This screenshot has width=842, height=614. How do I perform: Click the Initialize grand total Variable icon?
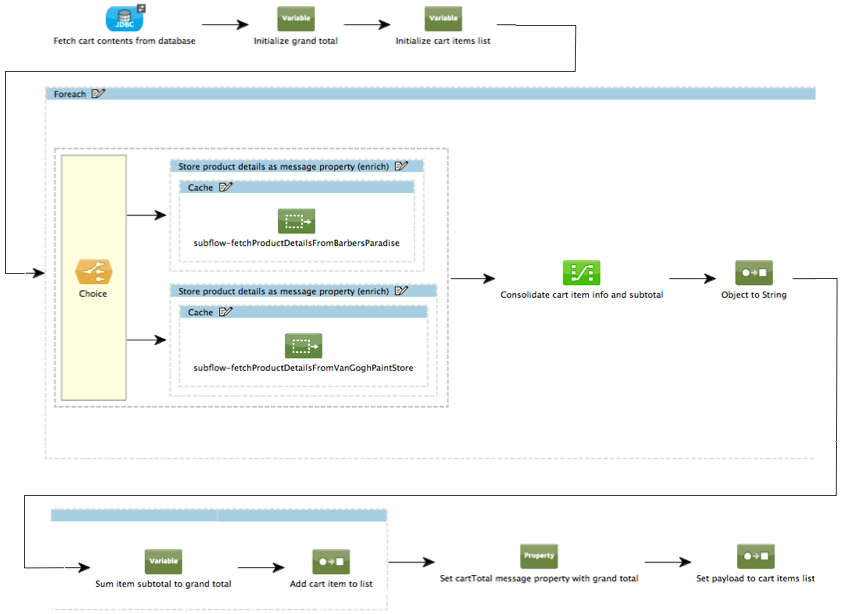pos(297,18)
